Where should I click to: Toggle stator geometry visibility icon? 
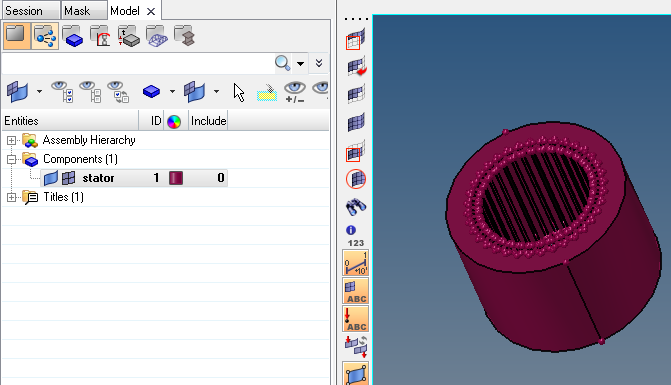pyautogui.click(x=50, y=178)
